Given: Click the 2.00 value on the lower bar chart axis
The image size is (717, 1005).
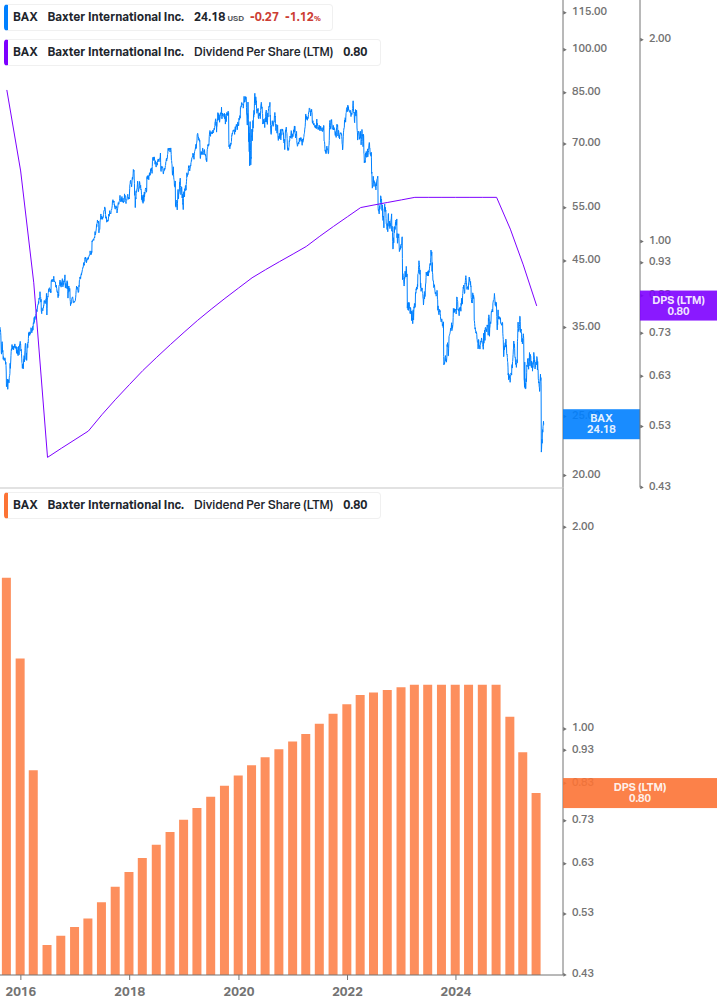Looking at the screenshot, I should click(x=583, y=526).
